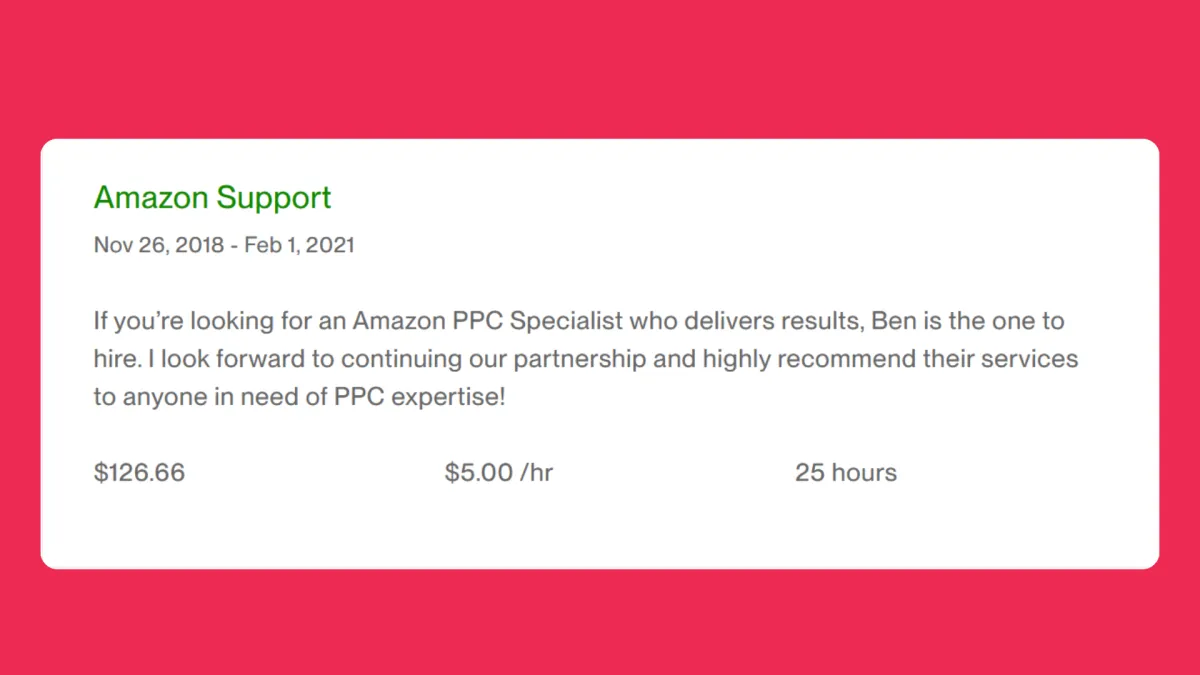Click the Feb 1, 2021 end date
Image resolution: width=1200 pixels, height=675 pixels.
298,245
